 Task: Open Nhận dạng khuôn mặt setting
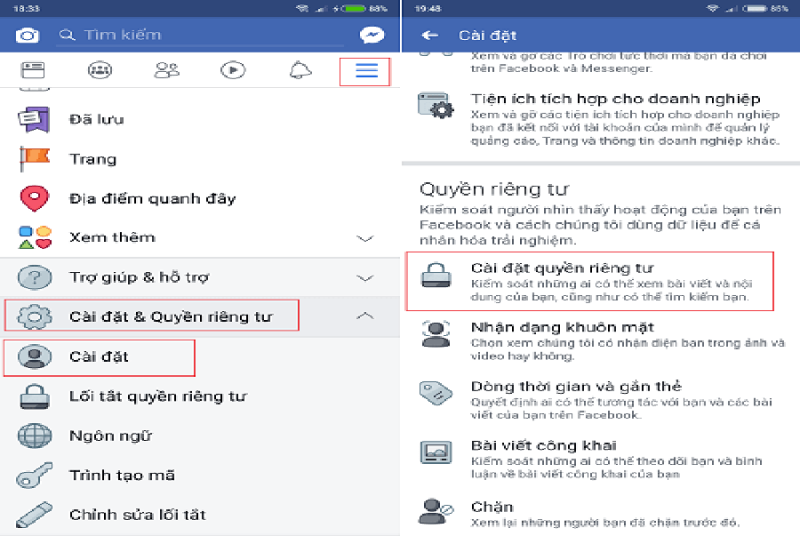coord(562,327)
